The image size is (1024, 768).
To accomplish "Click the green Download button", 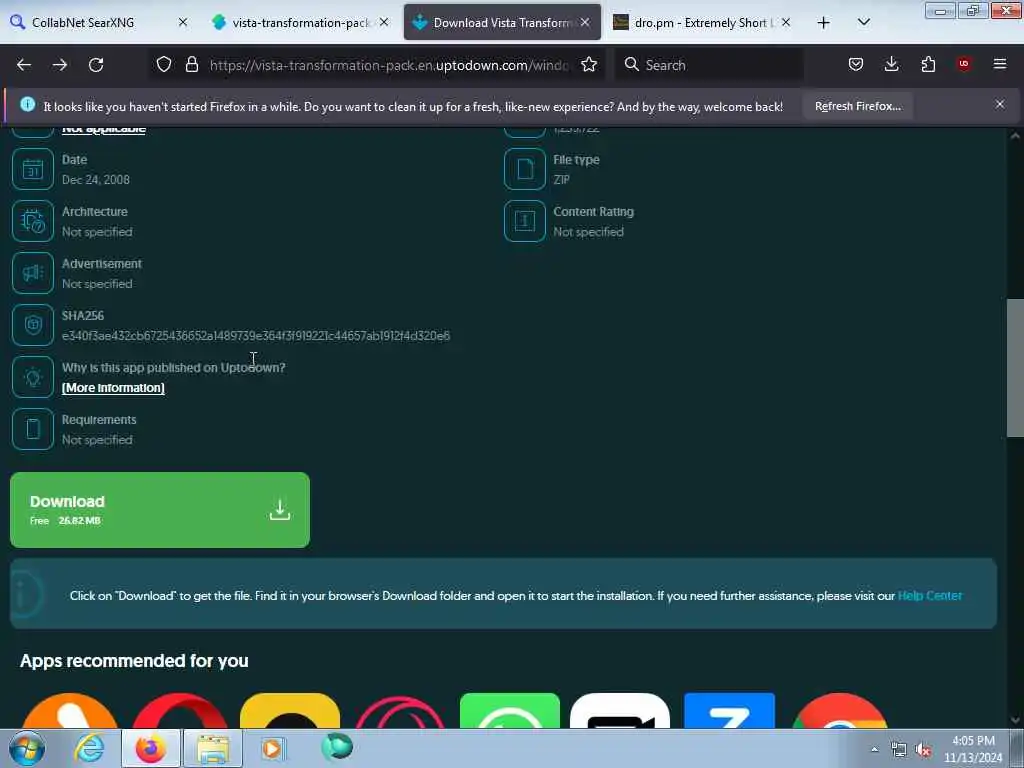I will [160, 510].
